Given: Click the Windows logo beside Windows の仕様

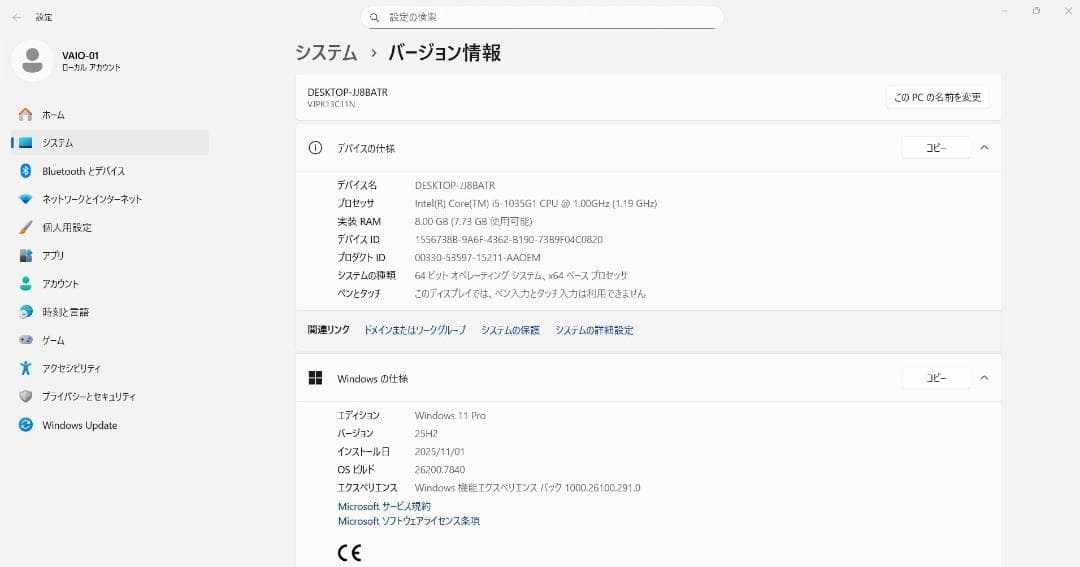Looking at the screenshot, I should 315,378.
